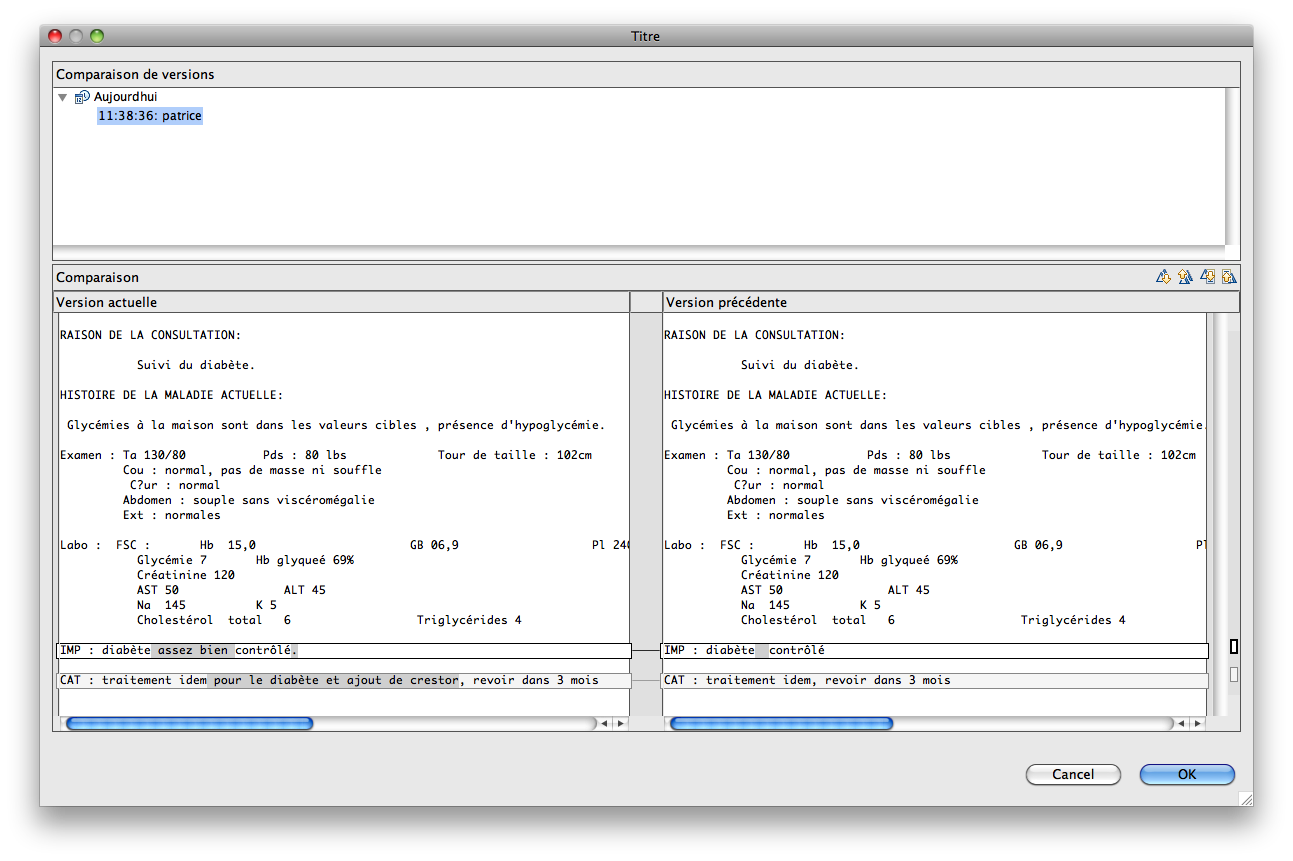Viewport: 1293px width, 861px height.
Task: Jump to the previous change
Action: (1229, 277)
